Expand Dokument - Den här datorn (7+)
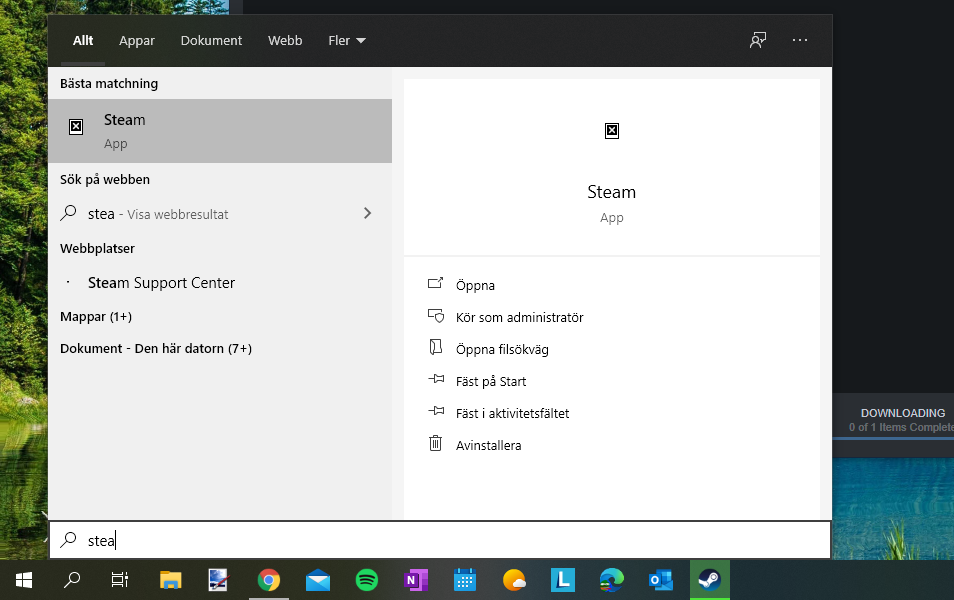 [156, 349]
